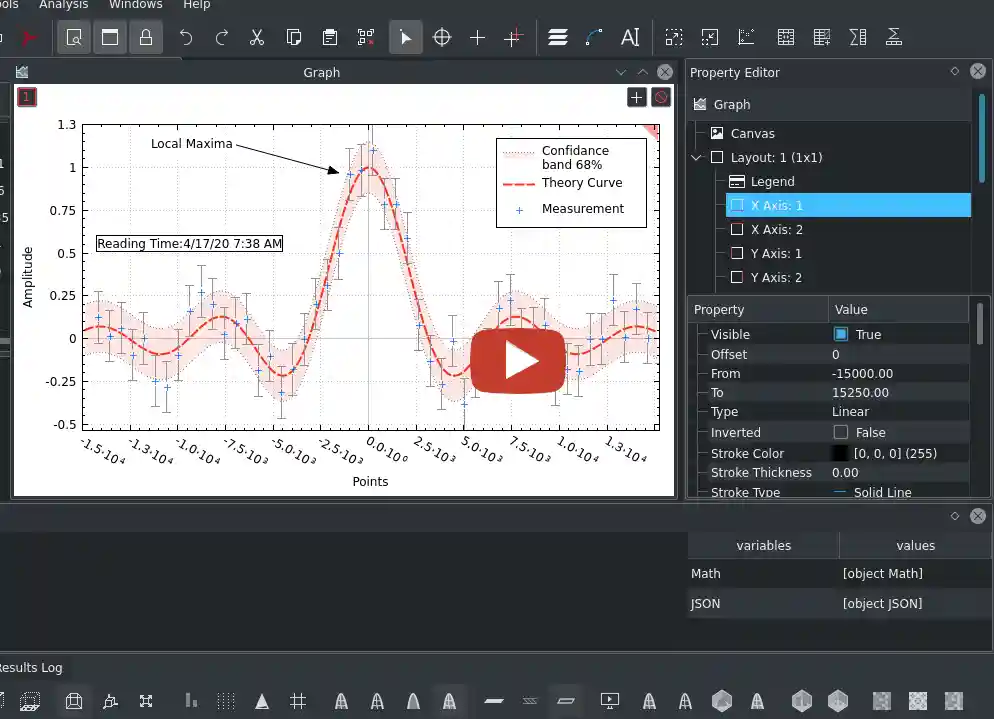
Task: Collapse the Layout: 1 (1x1) tree branch
Action: (x=696, y=157)
